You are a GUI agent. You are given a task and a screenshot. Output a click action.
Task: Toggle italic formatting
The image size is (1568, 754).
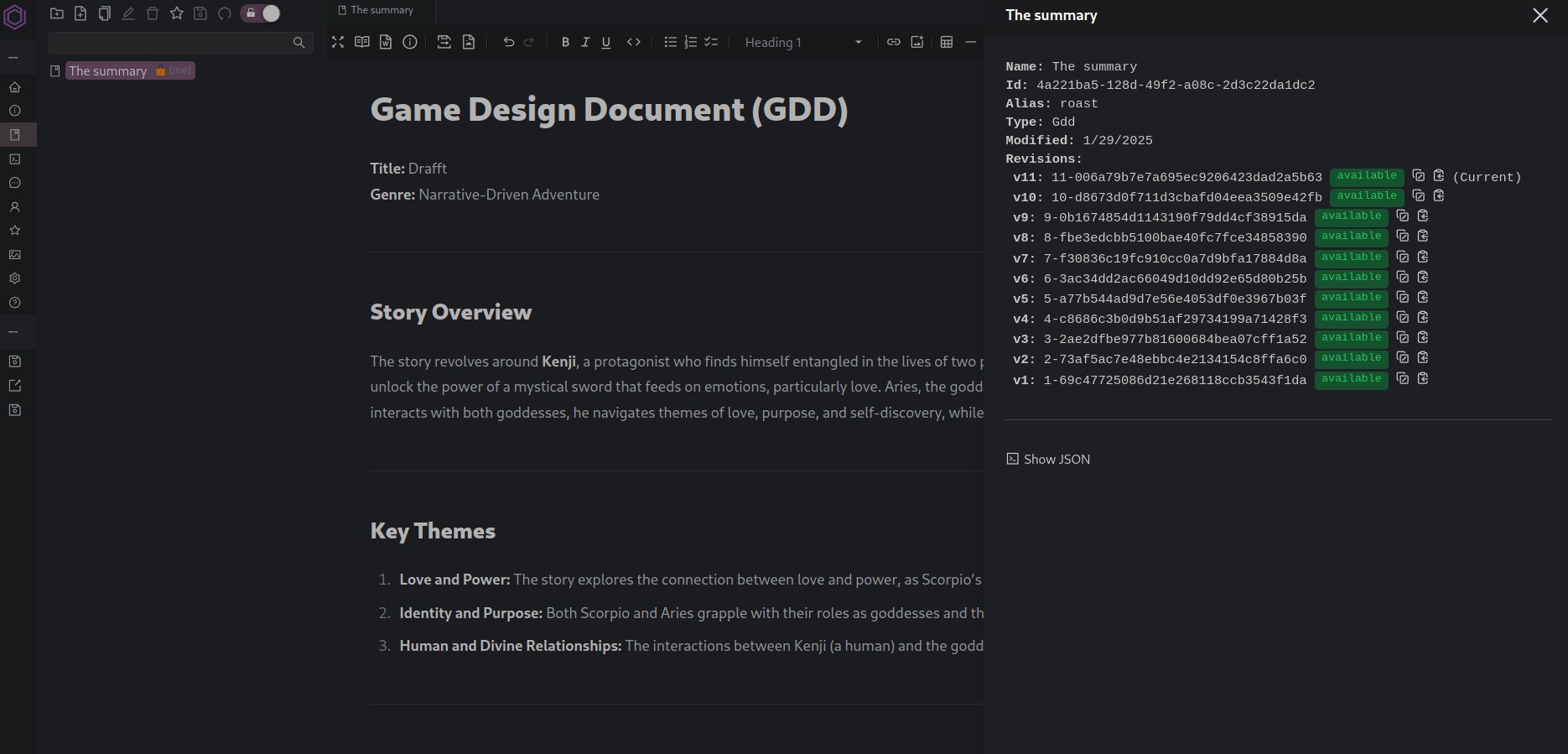(x=585, y=42)
